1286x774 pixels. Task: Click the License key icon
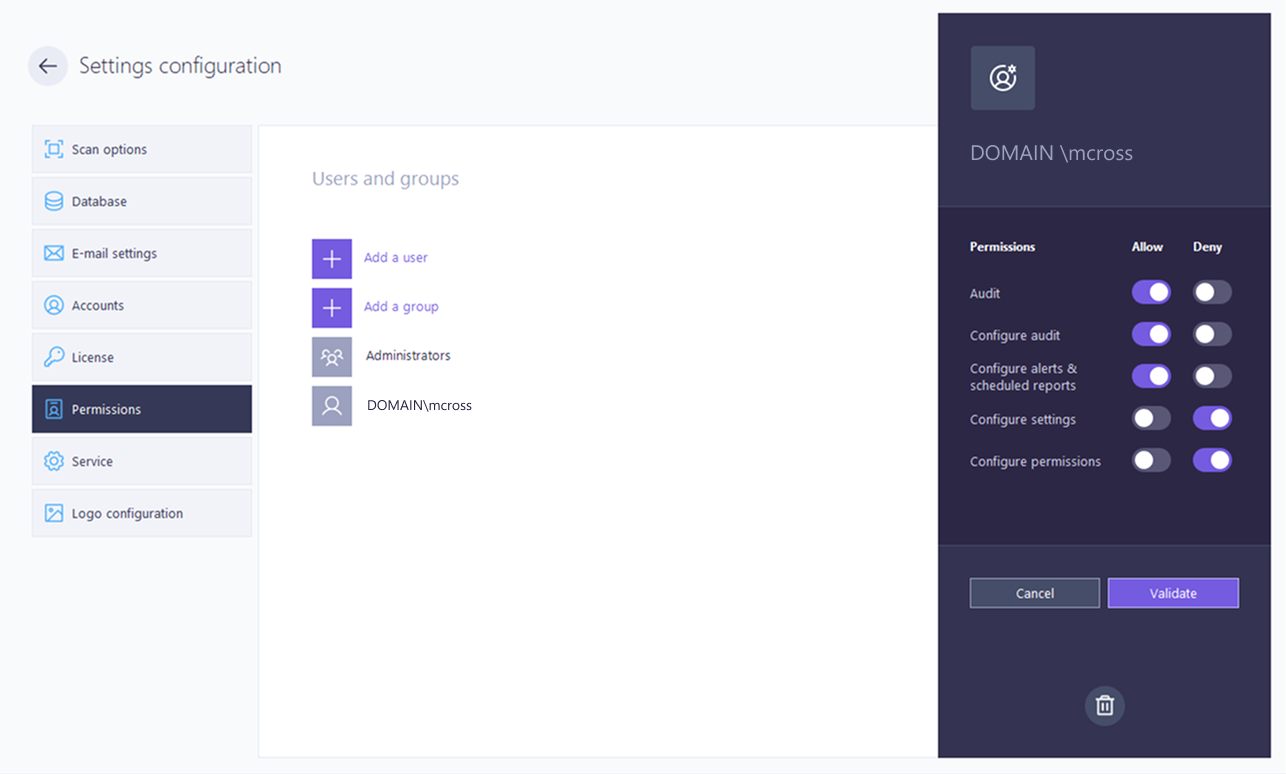(x=54, y=357)
